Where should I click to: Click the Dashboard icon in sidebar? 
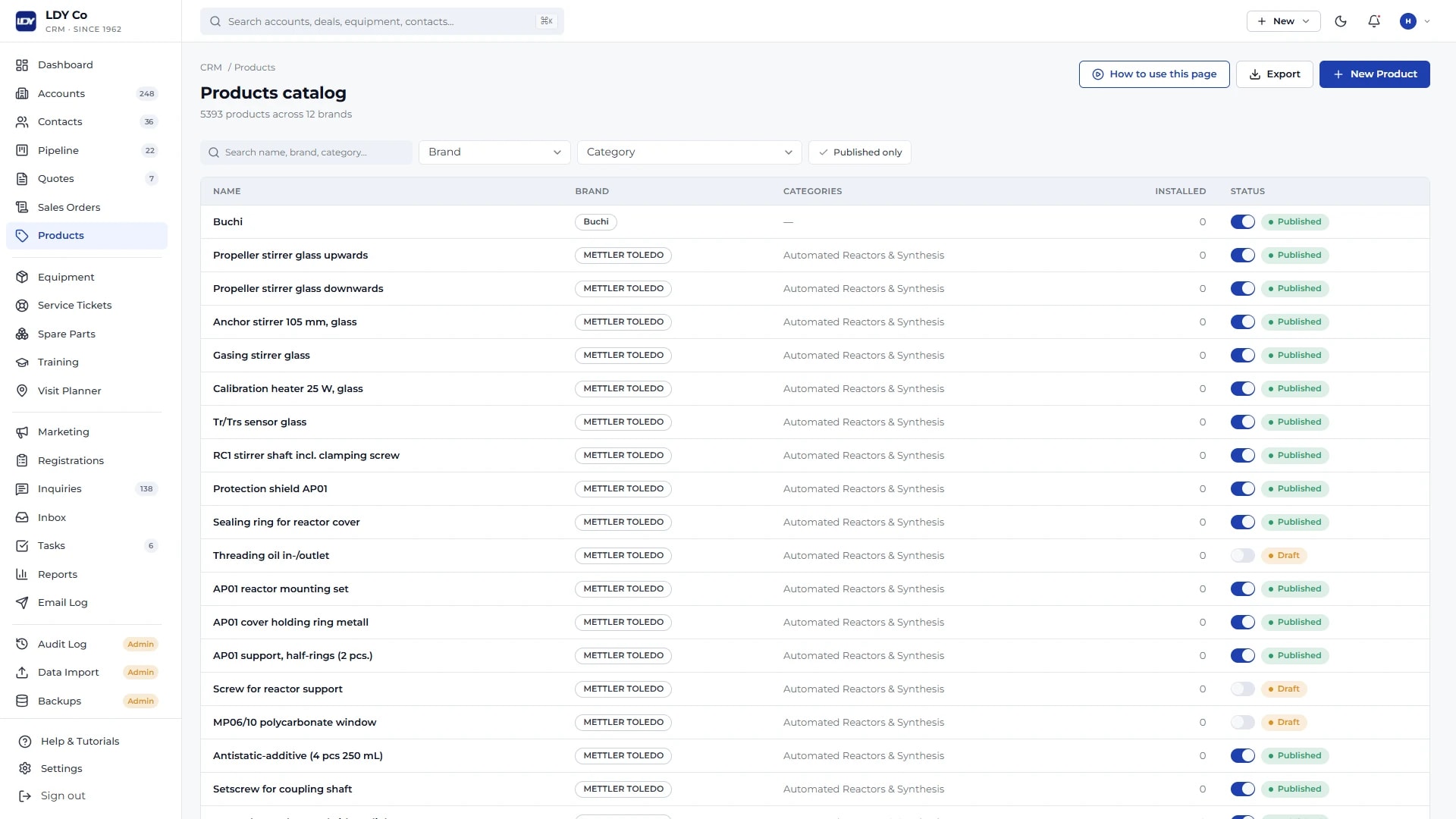22,65
